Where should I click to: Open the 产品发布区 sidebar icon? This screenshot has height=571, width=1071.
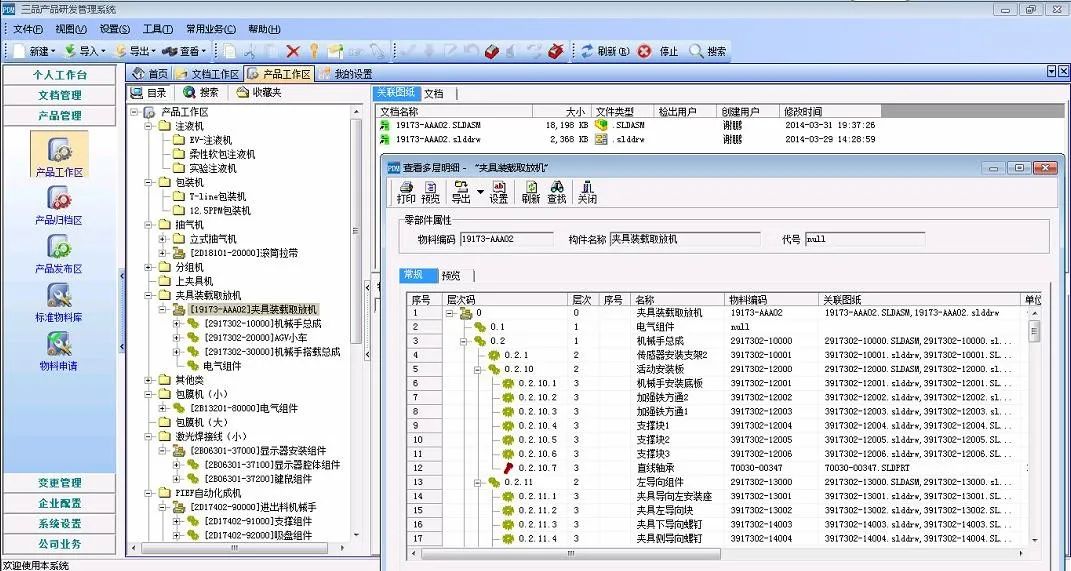point(59,254)
